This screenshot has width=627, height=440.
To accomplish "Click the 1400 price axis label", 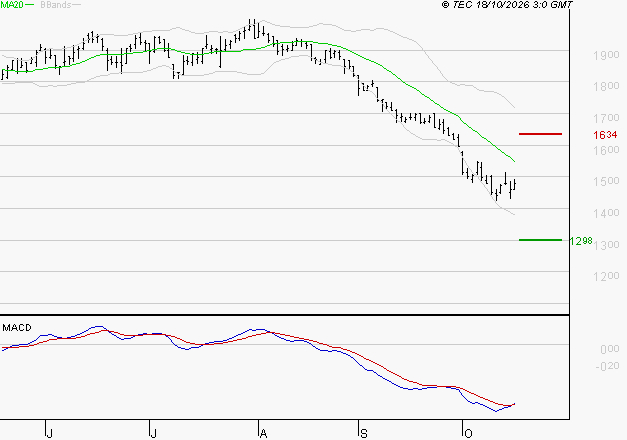I will pos(606,213).
